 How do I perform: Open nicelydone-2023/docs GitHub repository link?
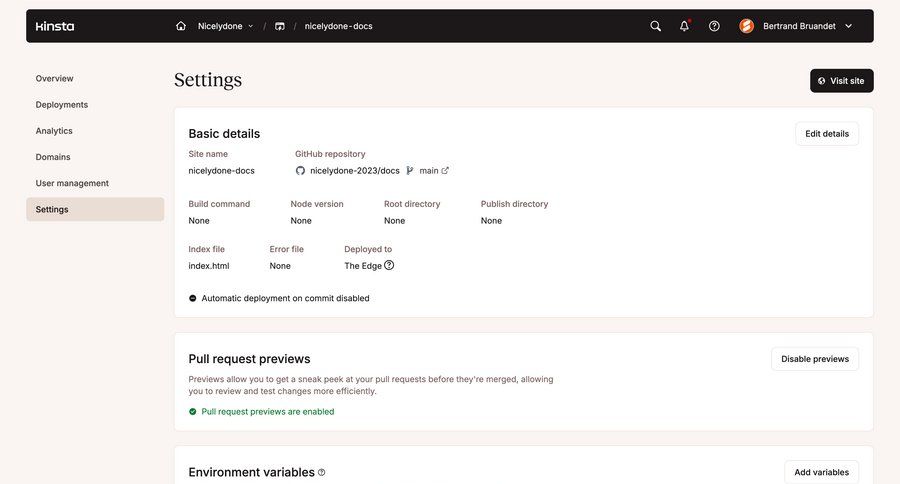(x=354, y=171)
